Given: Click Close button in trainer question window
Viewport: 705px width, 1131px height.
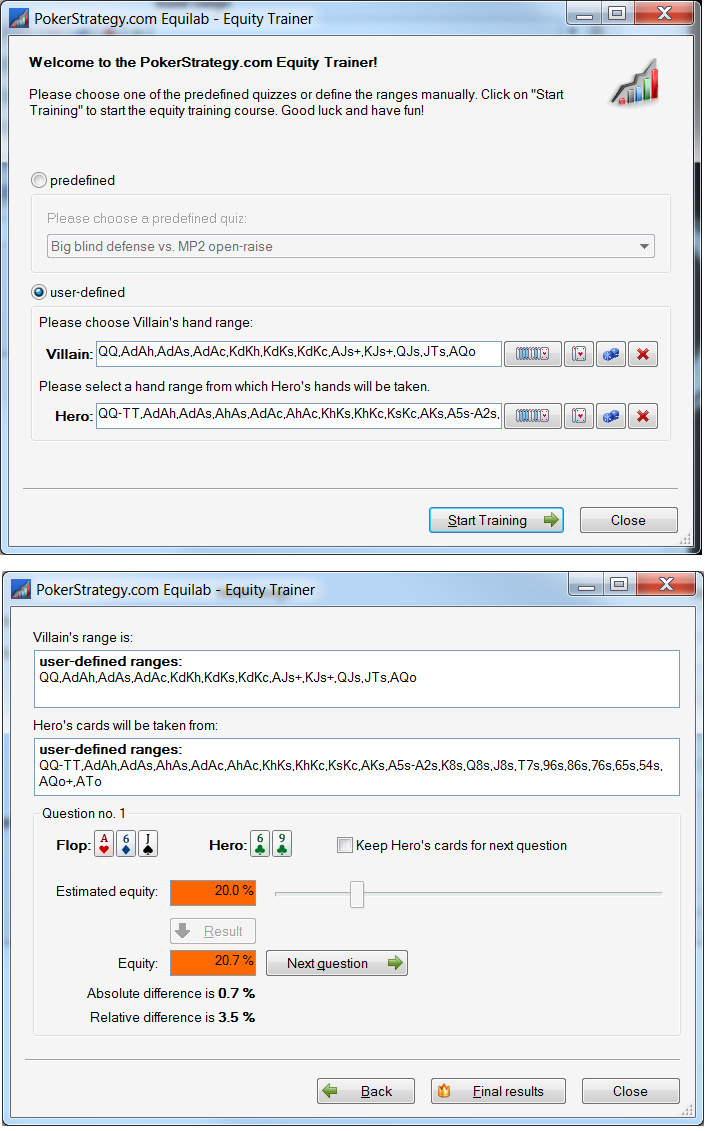Looking at the screenshot, I should pos(631,1091).
